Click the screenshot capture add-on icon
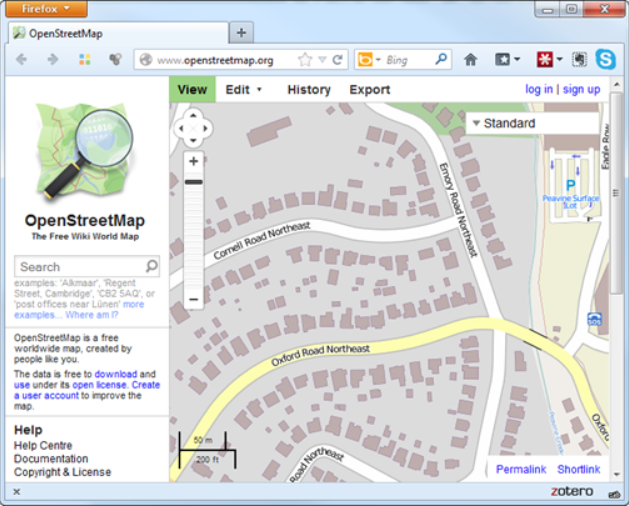Viewport: 629px width, 506px height. tap(579, 60)
